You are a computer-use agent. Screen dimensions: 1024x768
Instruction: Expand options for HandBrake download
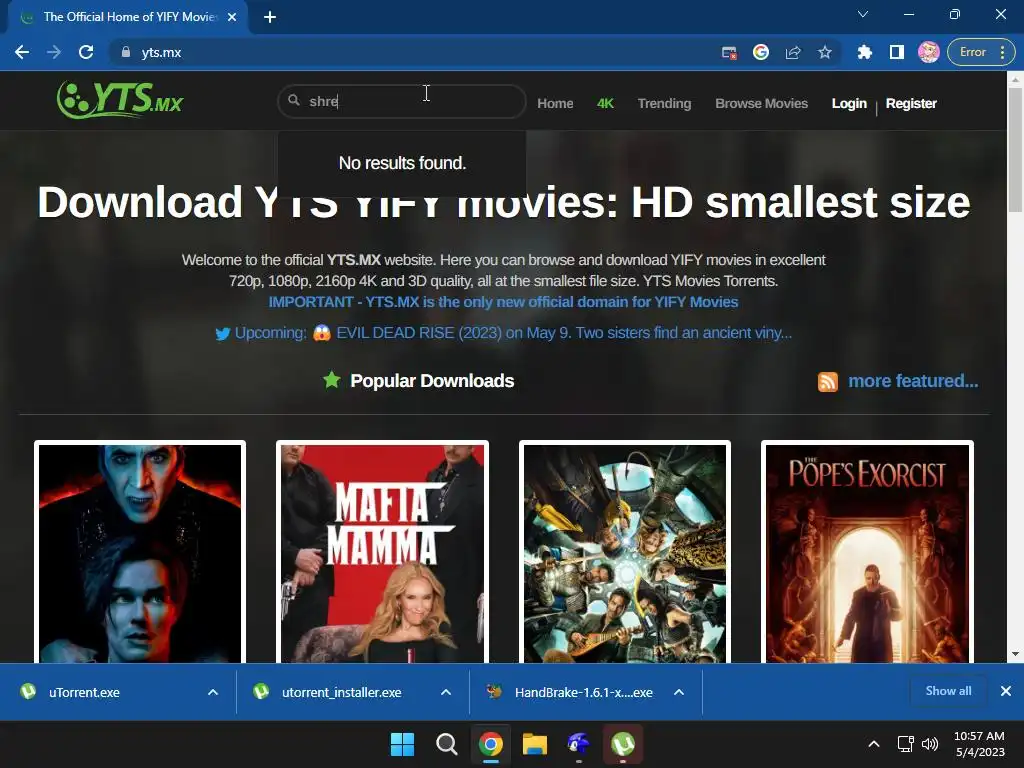click(x=679, y=692)
